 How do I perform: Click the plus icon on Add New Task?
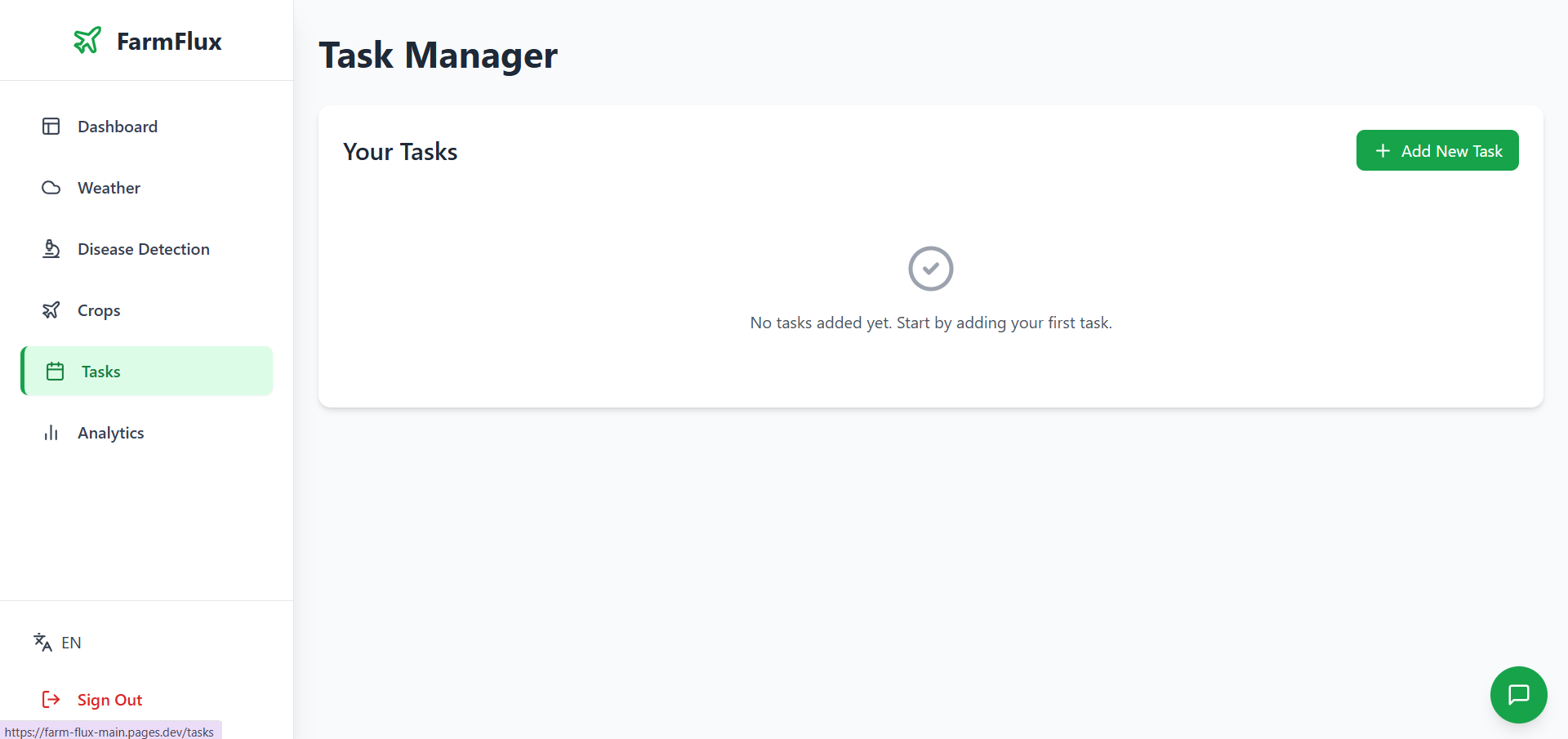click(x=1383, y=151)
